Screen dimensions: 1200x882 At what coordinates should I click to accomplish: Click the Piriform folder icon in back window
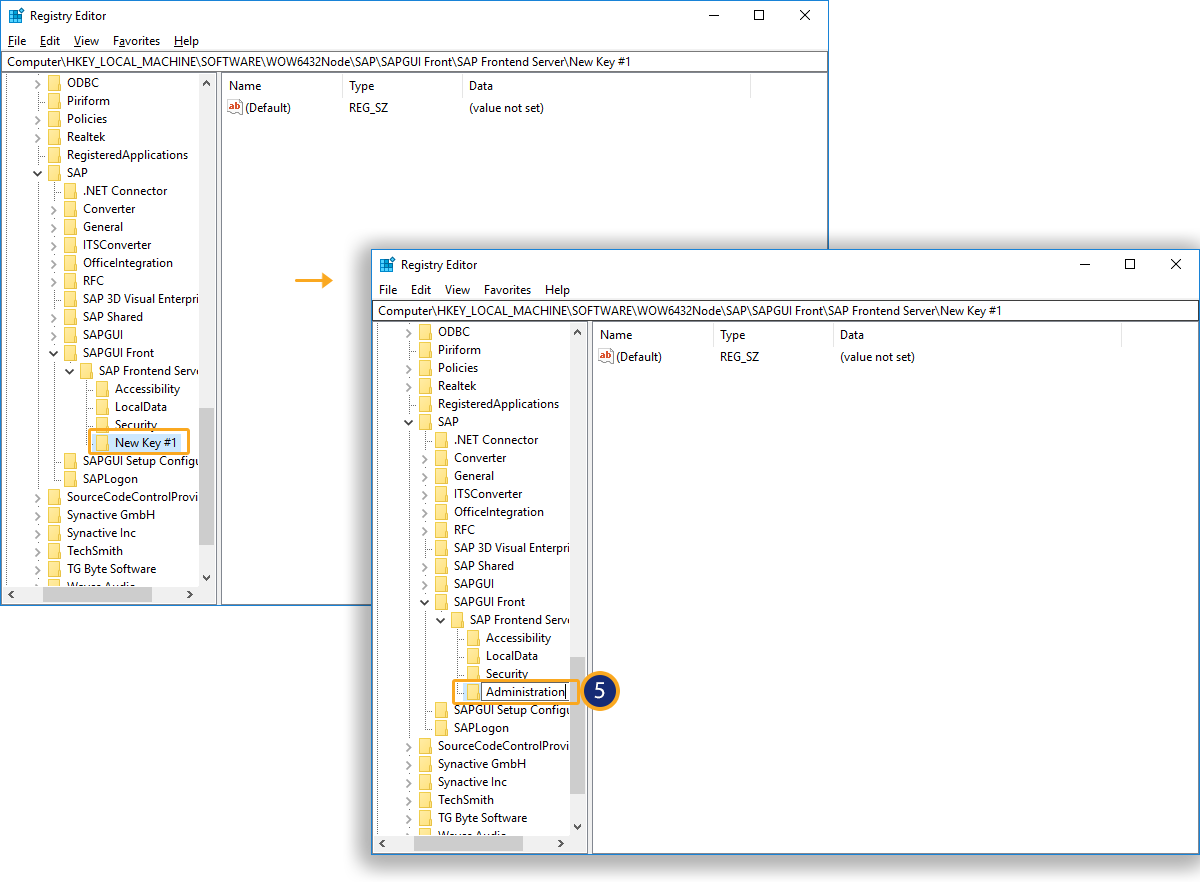[x=54, y=101]
